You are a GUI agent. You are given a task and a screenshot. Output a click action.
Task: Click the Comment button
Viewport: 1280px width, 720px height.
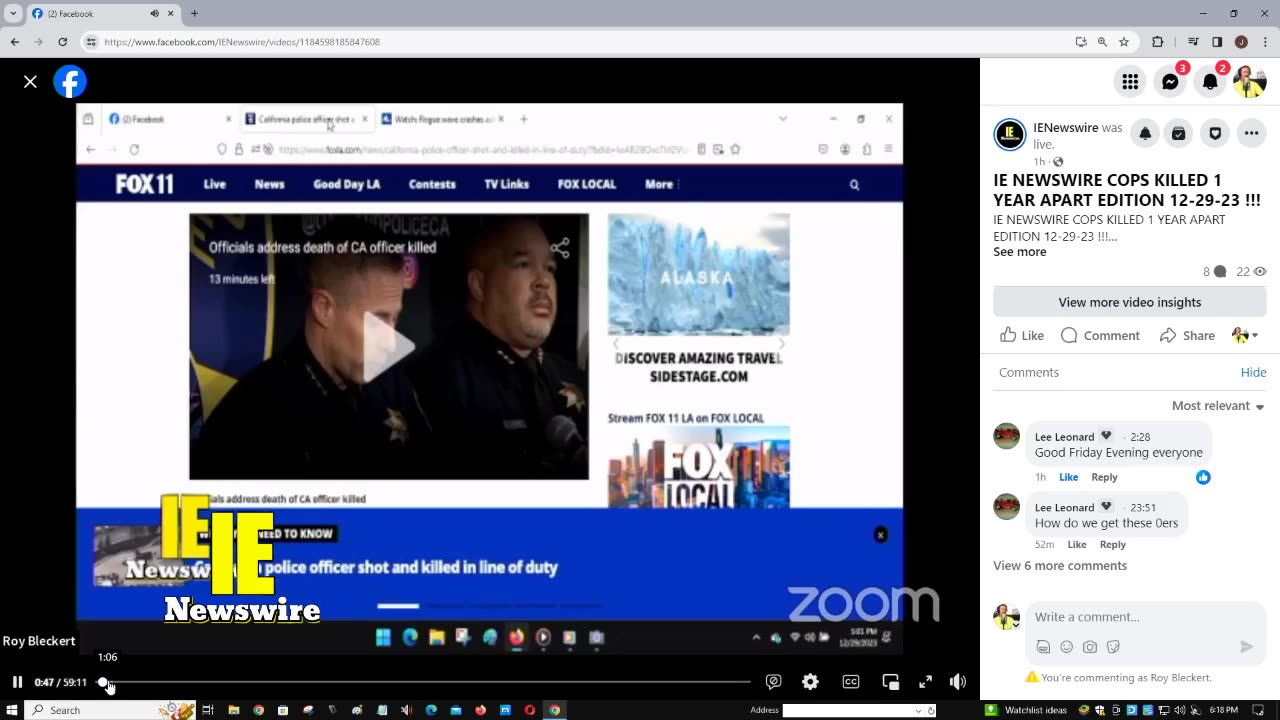pos(1100,335)
